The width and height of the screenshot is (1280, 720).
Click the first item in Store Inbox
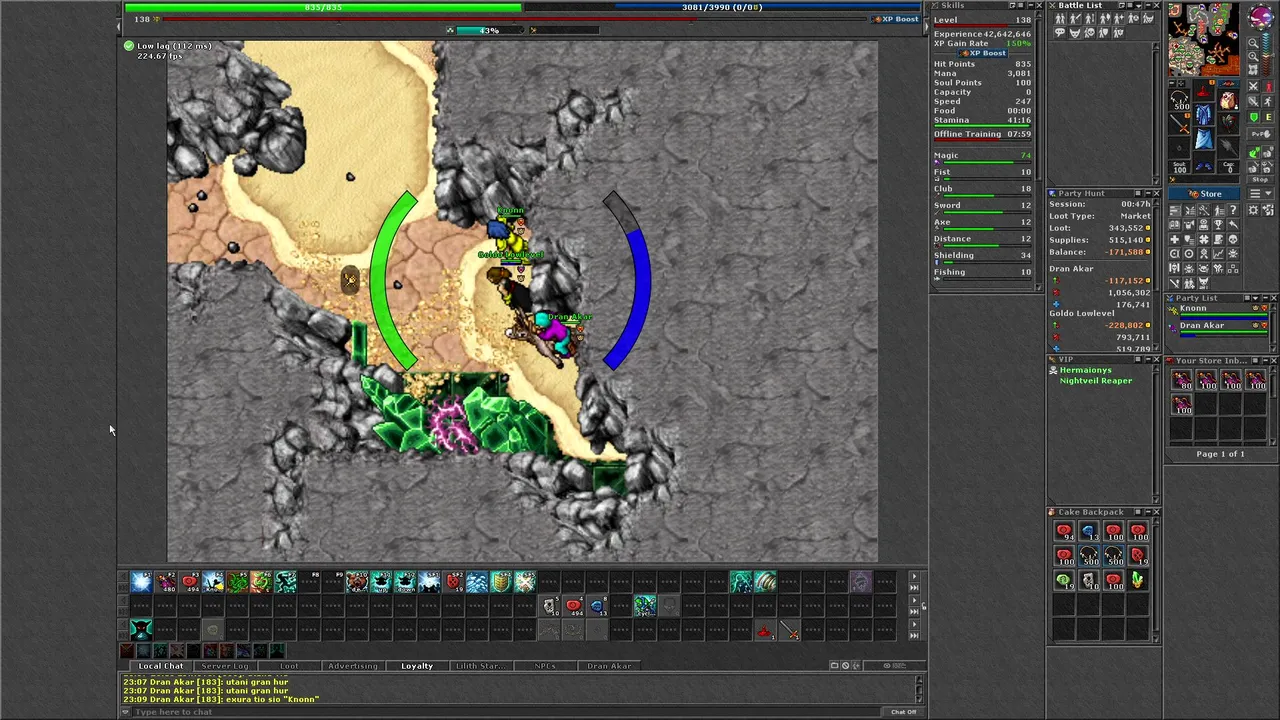1183,380
